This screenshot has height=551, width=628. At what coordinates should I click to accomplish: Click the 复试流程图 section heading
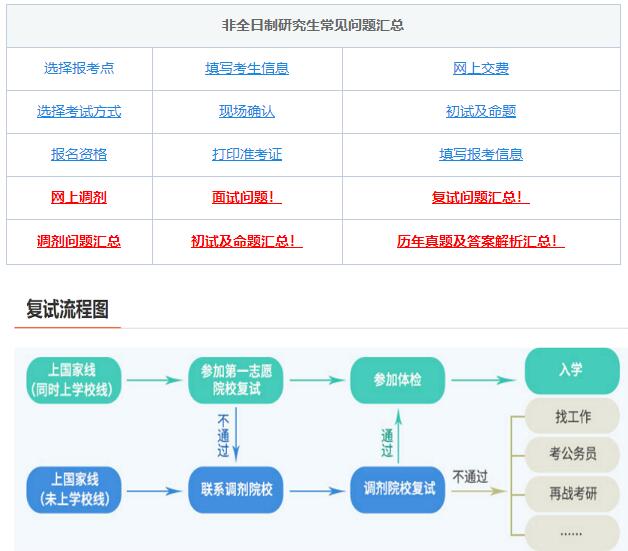(x=68, y=309)
